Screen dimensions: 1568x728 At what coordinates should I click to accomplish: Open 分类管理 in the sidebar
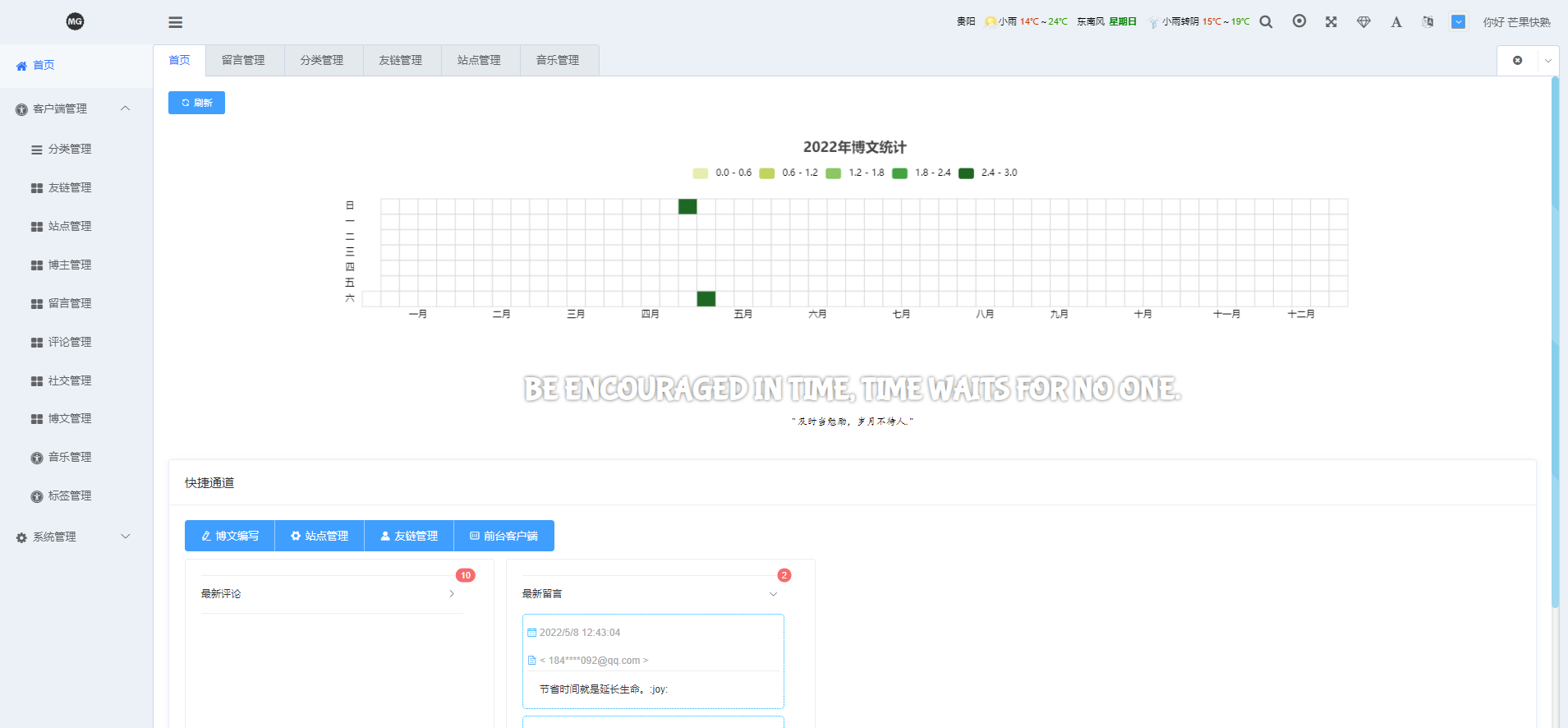[x=76, y=149]
